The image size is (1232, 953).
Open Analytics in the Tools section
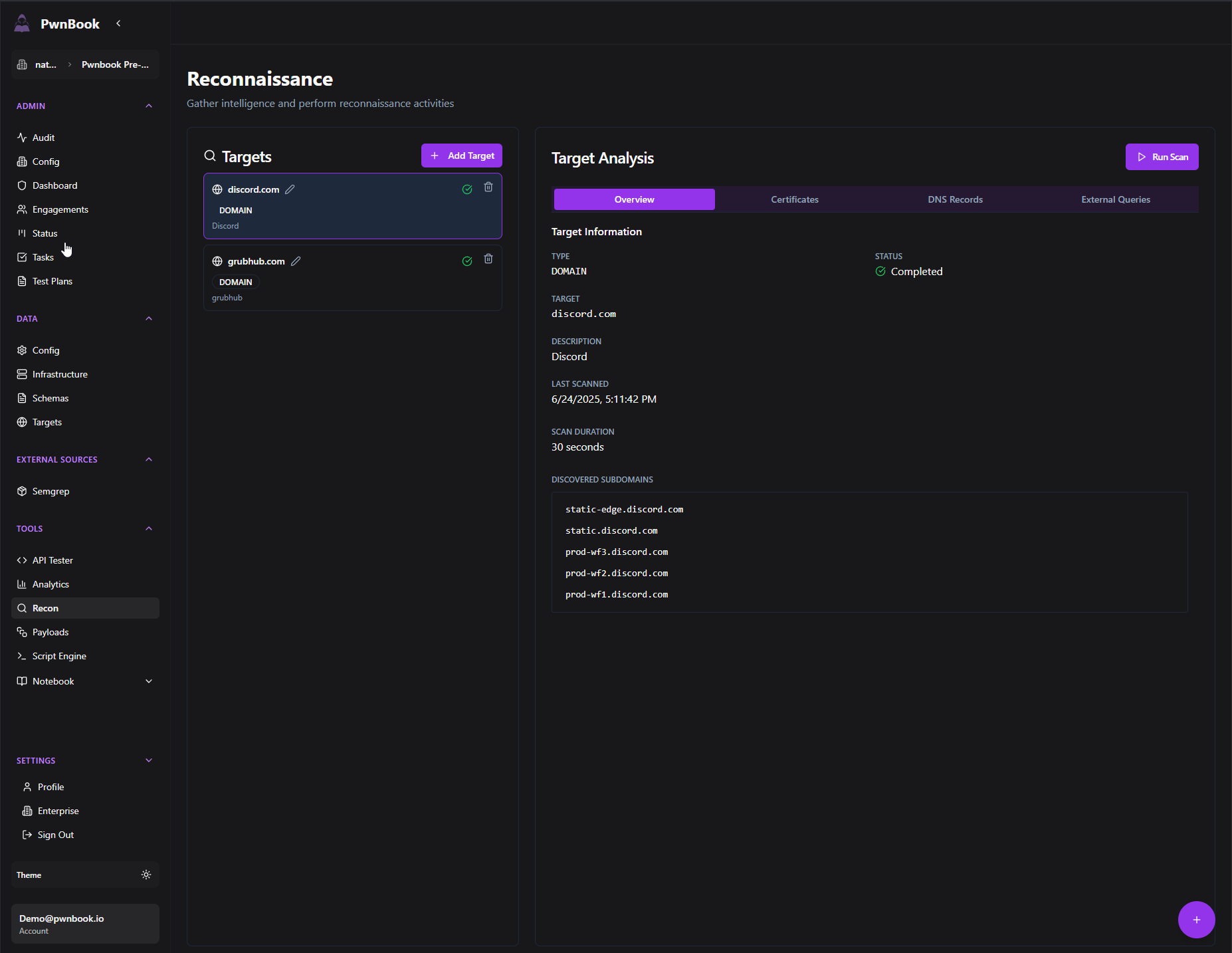tap(85, 584)
